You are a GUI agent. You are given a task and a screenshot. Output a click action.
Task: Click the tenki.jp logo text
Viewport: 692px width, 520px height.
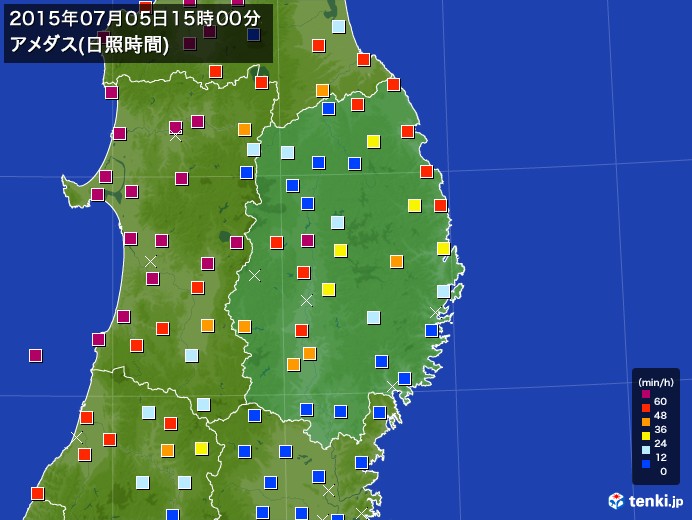(x=656, y=502)
